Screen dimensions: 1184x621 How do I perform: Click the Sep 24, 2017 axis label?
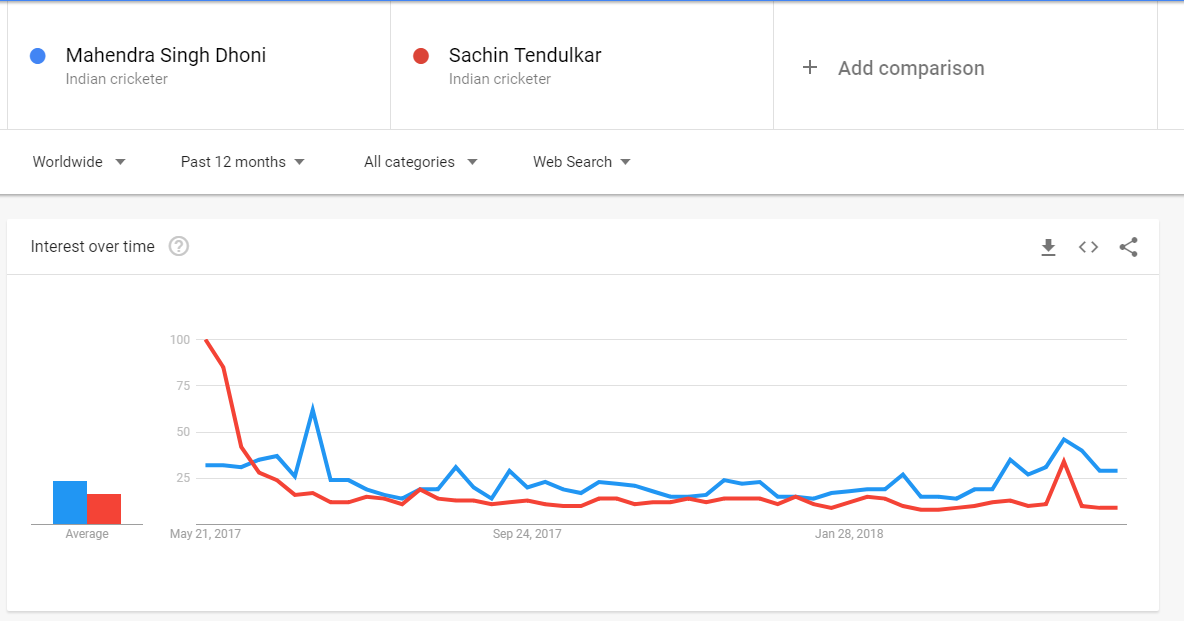coord(527,534)
